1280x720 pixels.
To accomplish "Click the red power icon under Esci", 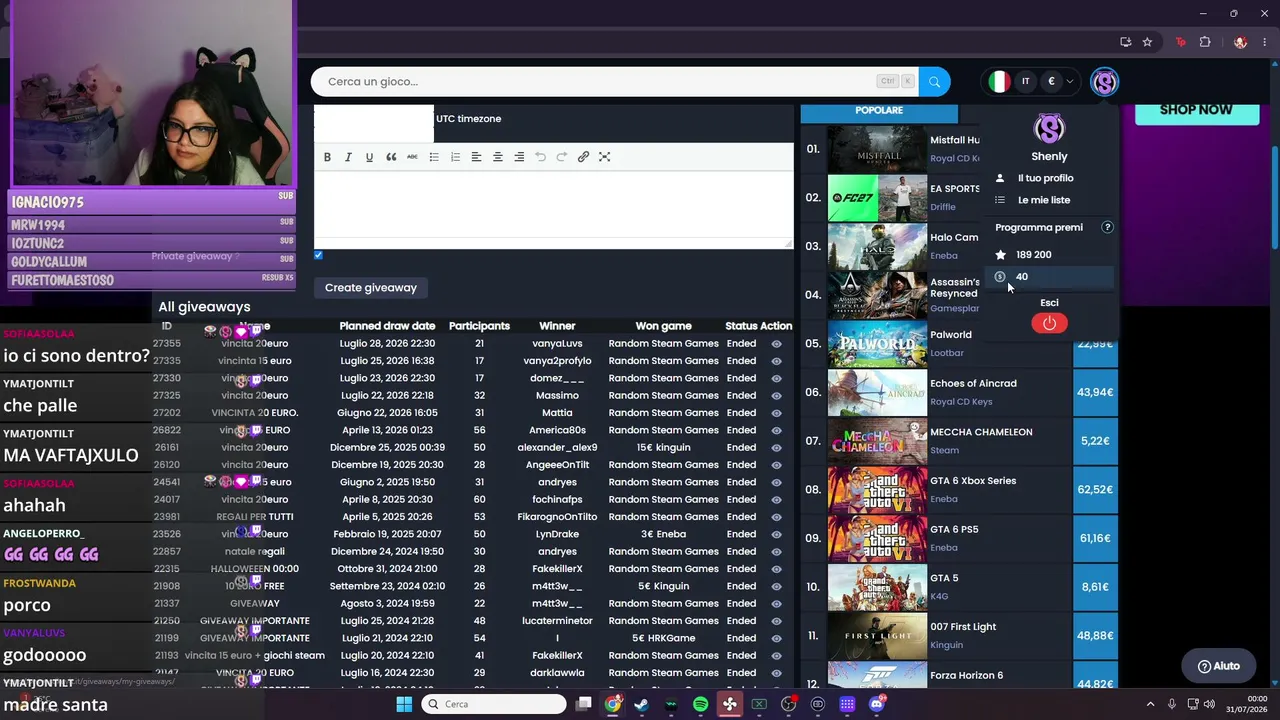I will click(1049, 323).
